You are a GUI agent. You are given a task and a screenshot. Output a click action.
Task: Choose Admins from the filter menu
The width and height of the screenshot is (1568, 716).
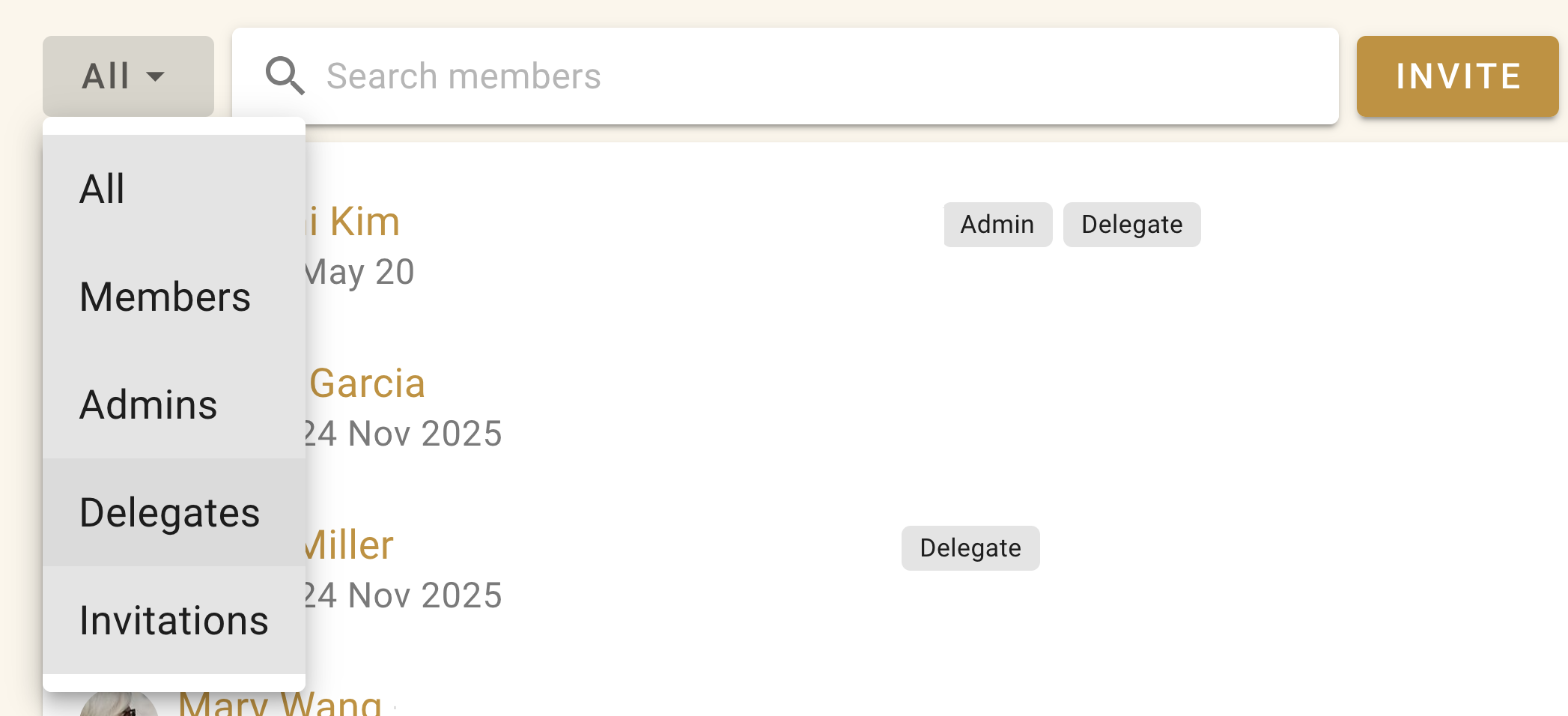coord(174,404)
